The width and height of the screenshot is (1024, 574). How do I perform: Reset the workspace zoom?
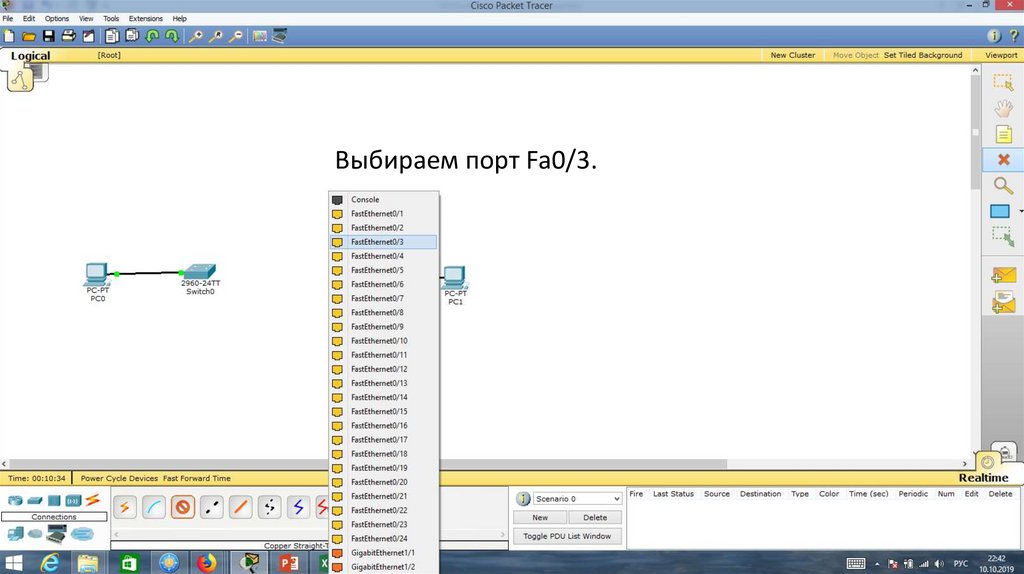pos(216,36)
